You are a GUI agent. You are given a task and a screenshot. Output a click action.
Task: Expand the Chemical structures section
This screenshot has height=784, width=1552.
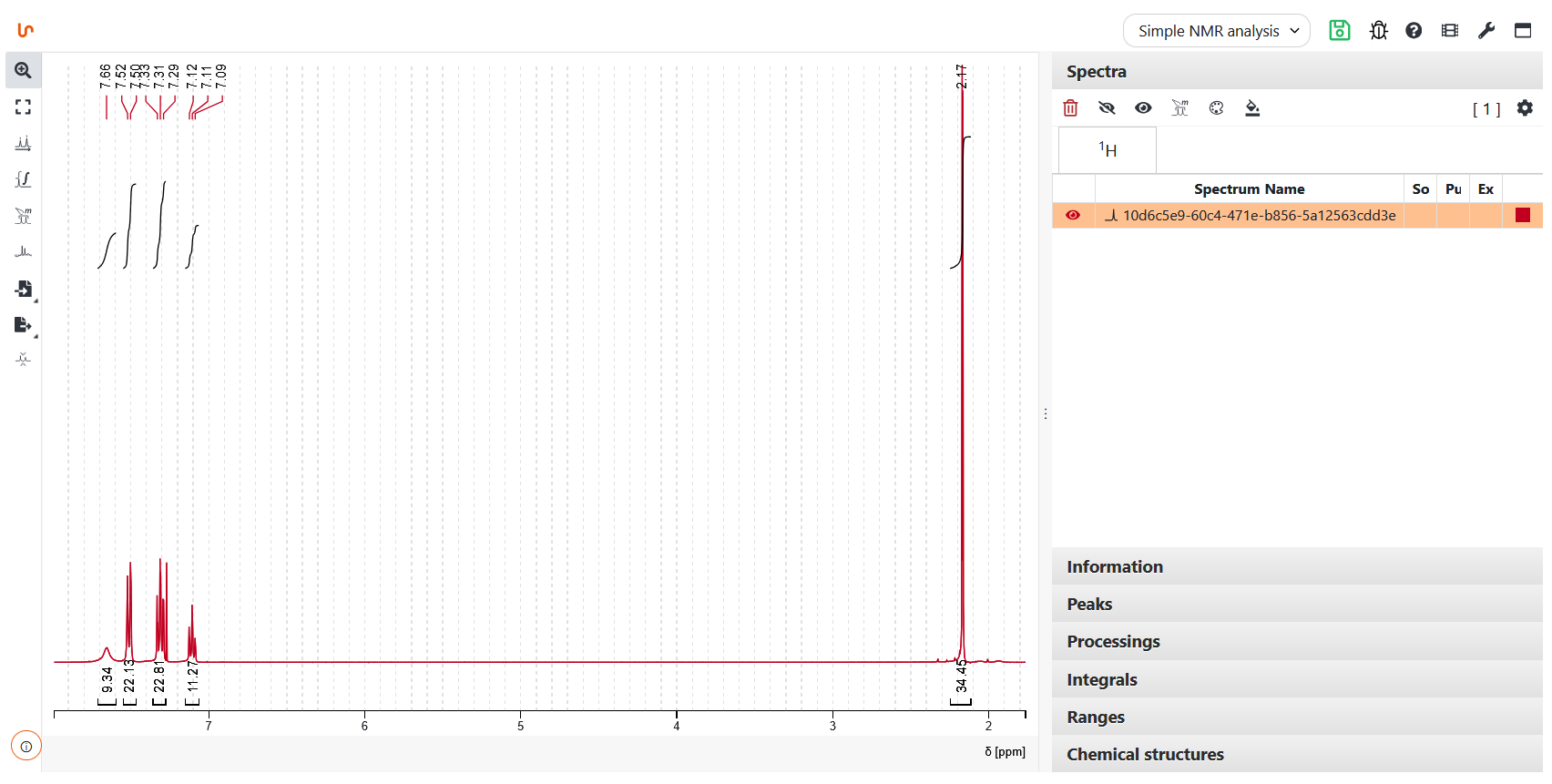[1145, 755]
